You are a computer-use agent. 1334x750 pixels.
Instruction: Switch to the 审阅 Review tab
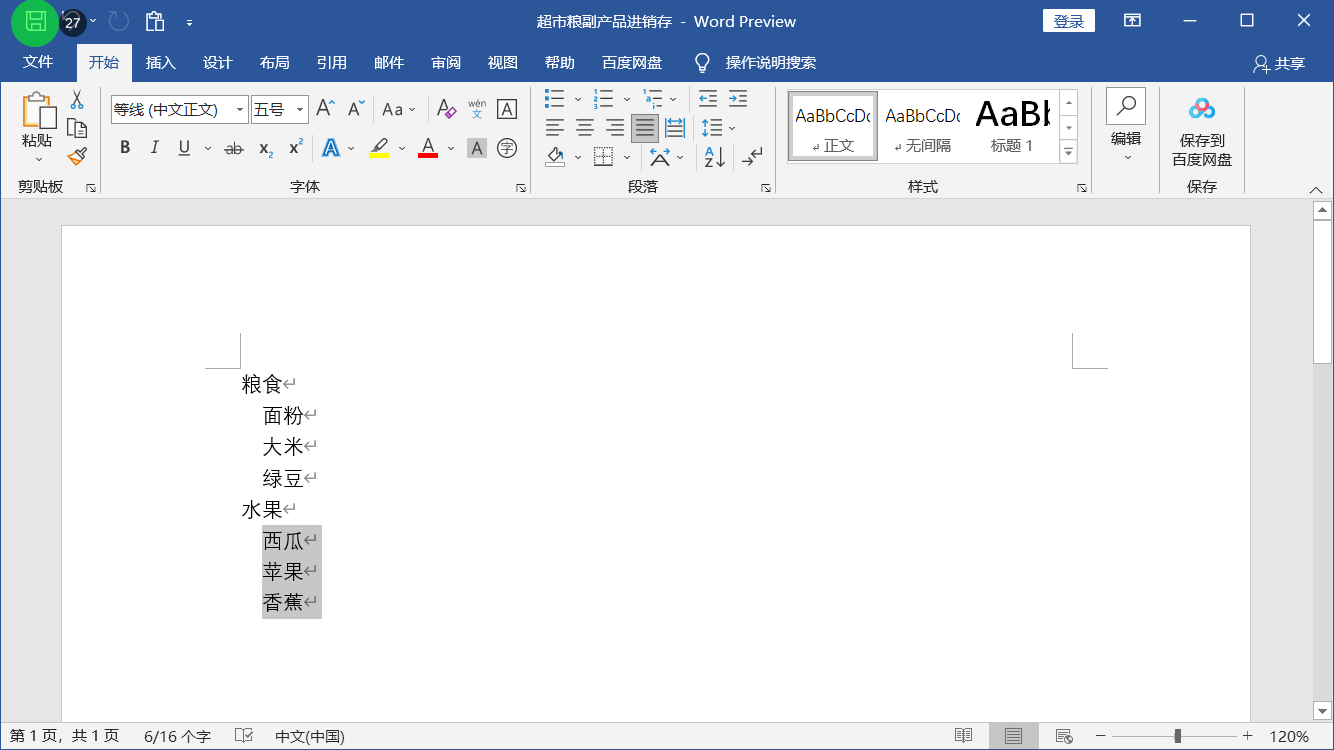pyautogui.click(x=446, y=62)
